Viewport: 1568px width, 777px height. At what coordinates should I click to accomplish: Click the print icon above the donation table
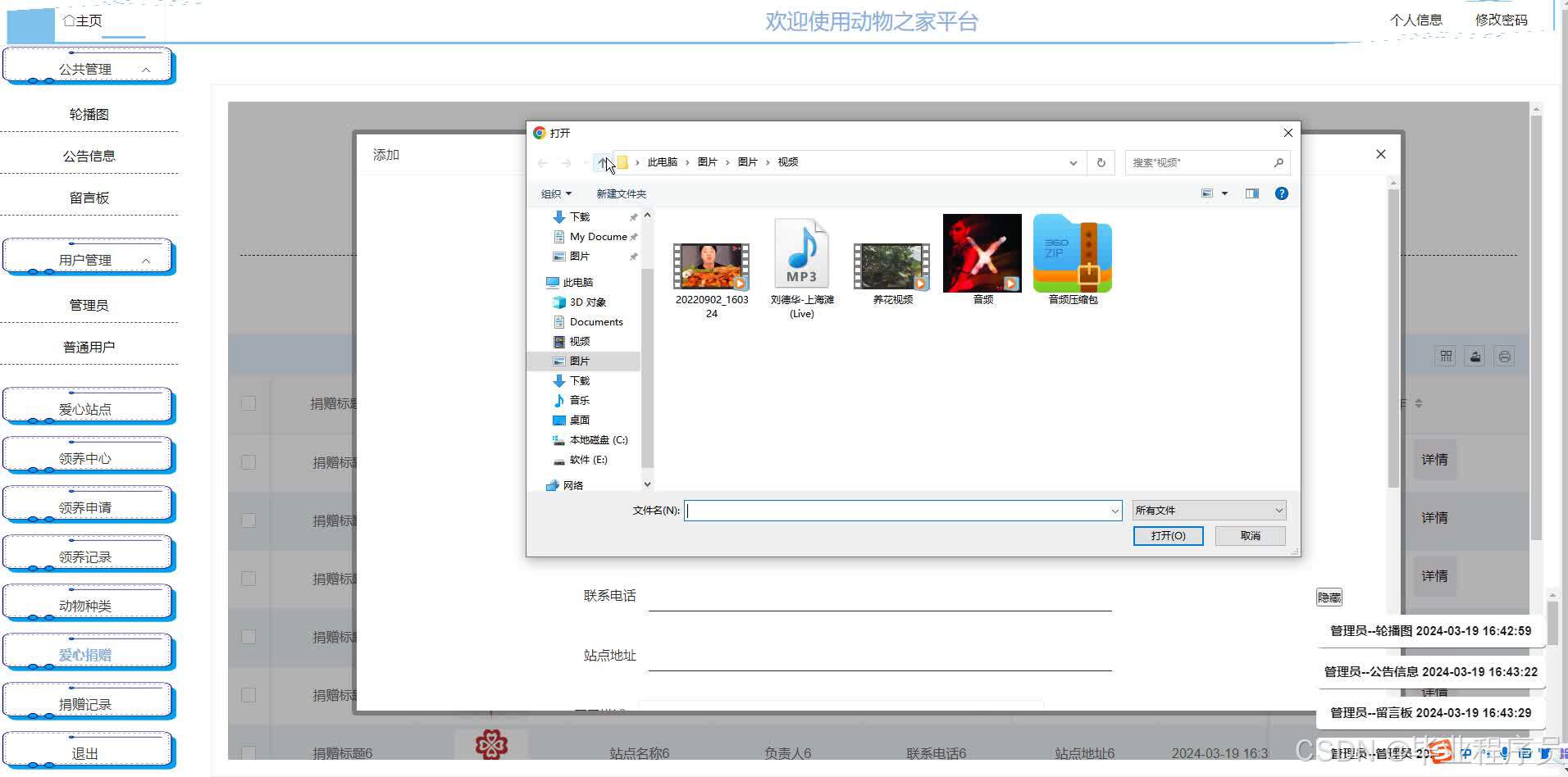point(1505,356)
